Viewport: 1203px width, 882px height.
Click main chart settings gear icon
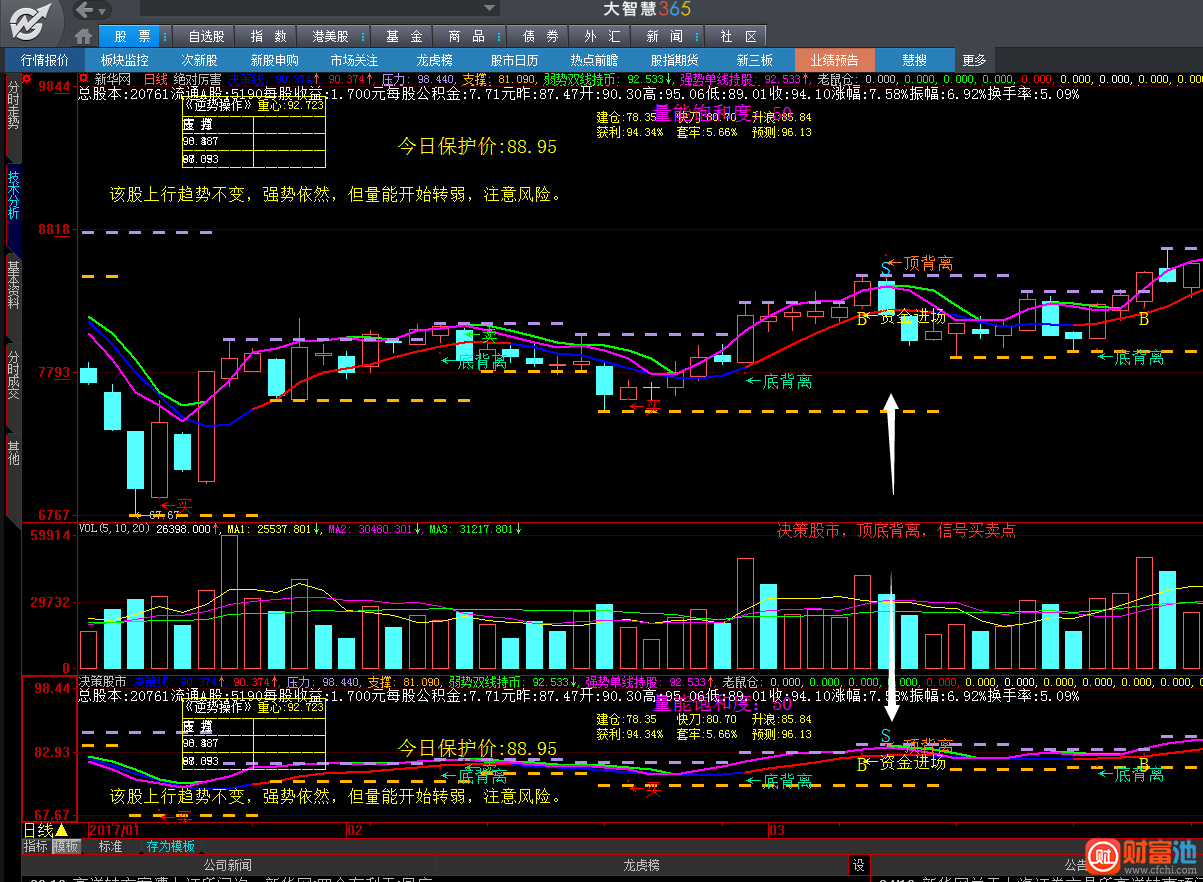tap(84, 79)
